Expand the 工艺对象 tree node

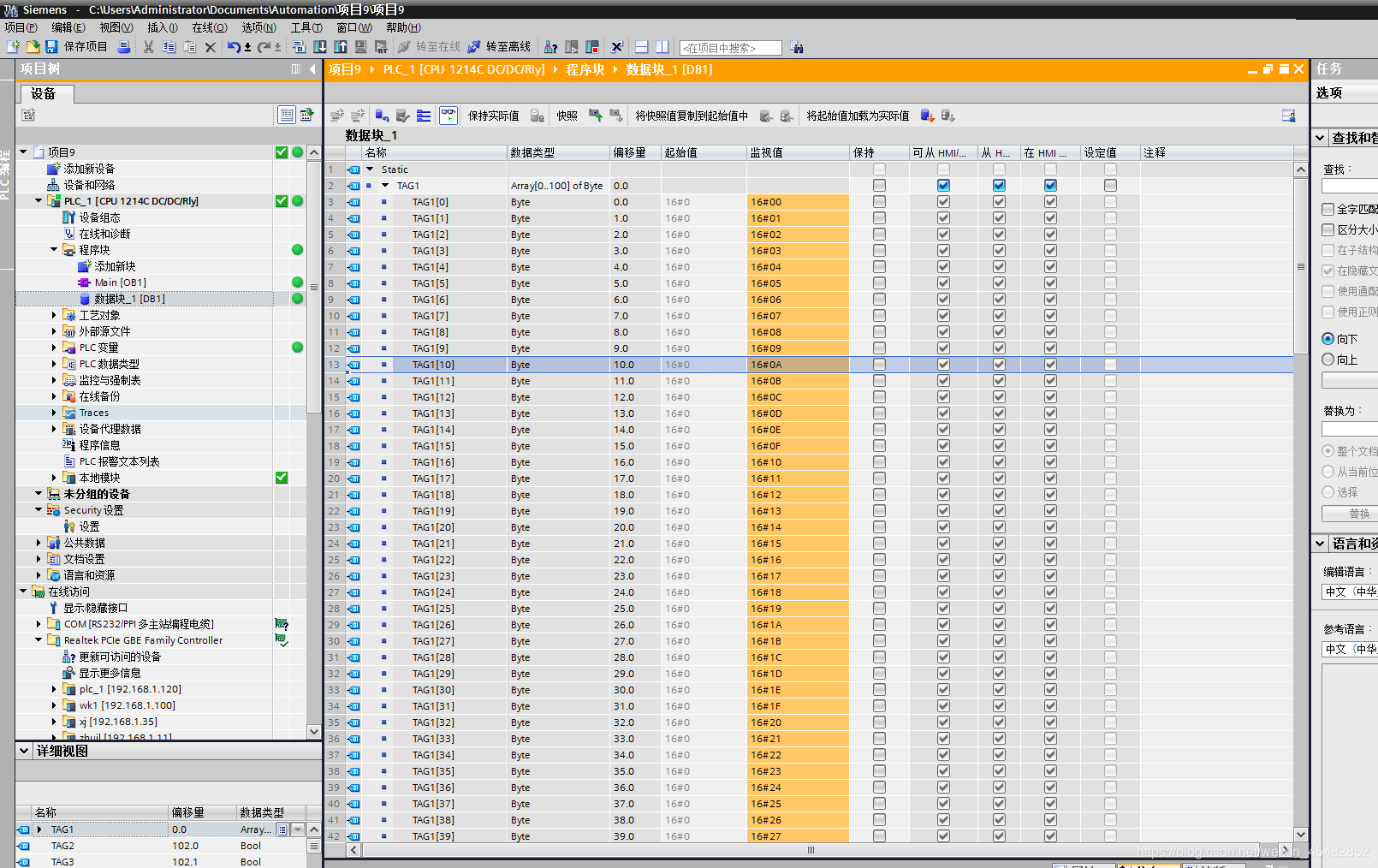point(54,315)
